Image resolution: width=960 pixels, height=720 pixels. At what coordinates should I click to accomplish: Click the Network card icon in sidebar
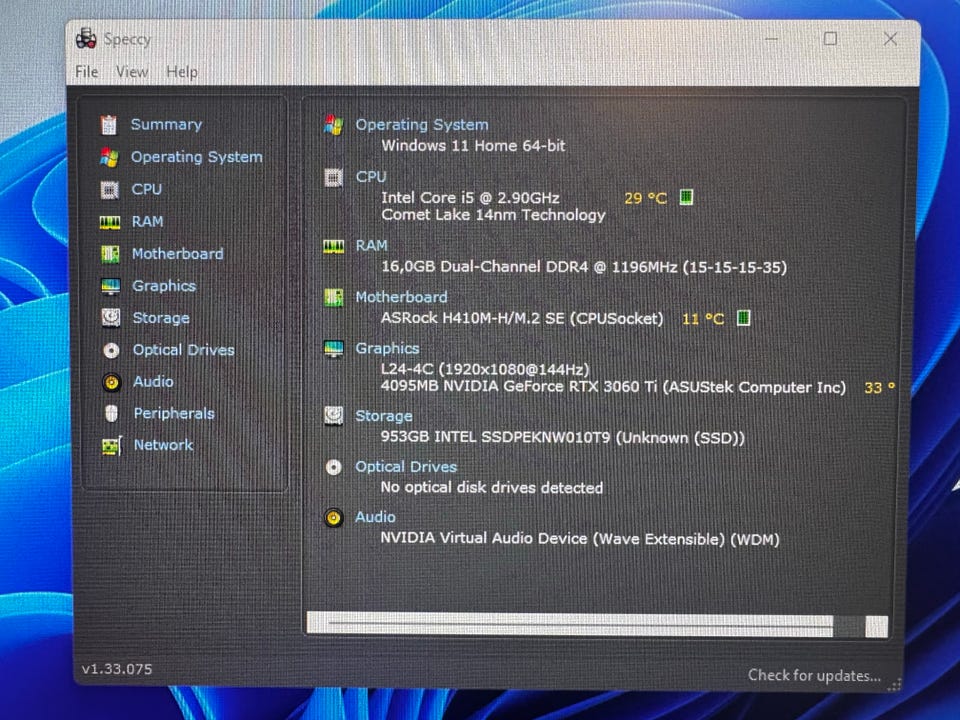point(111,446)
